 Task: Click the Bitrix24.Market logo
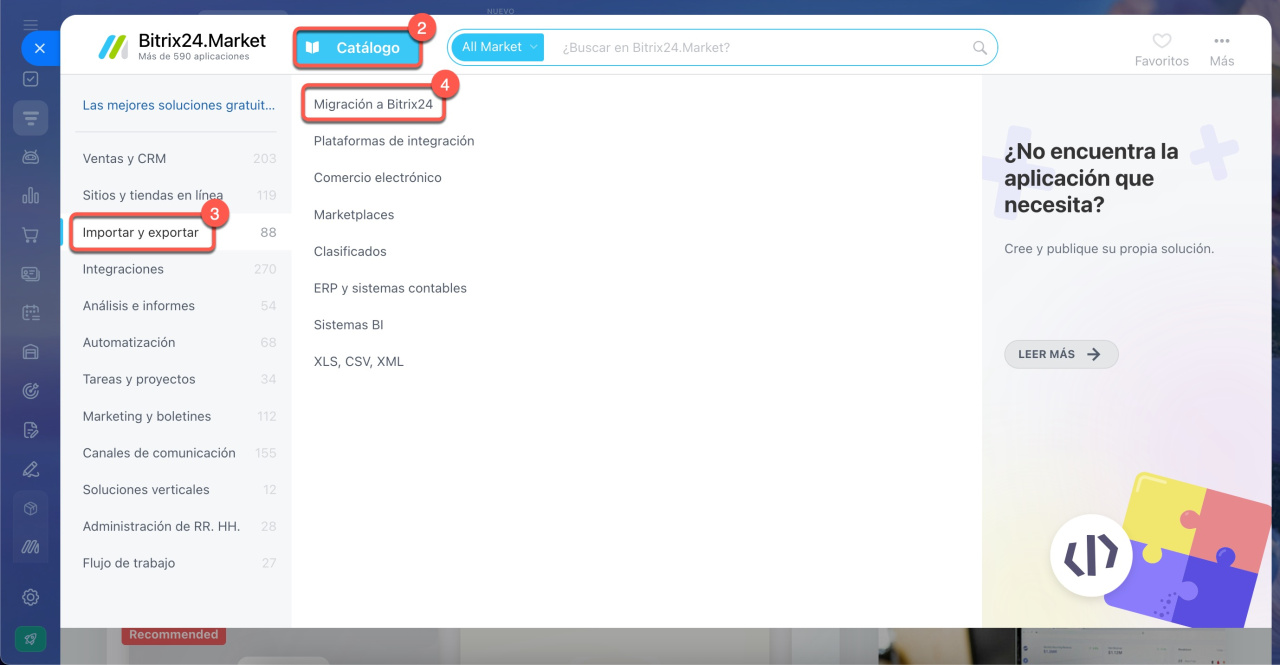[182, 46]
